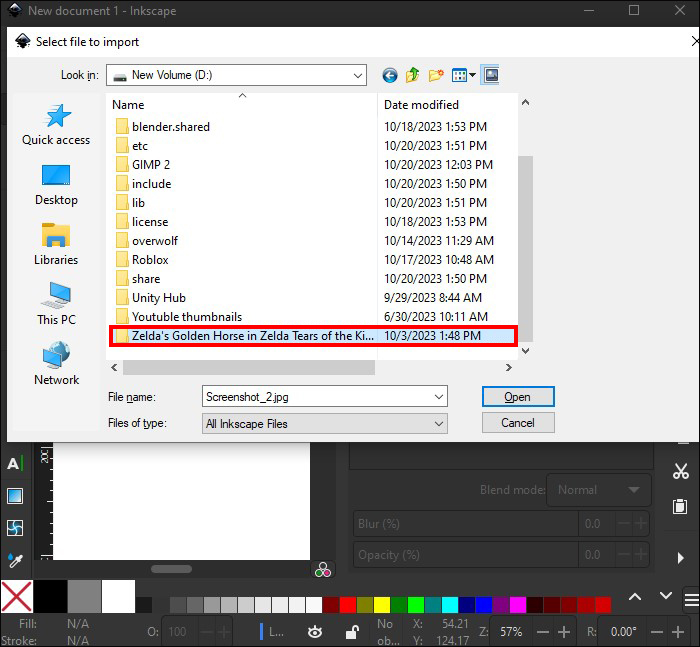
Task: Click the No paint X swatch
Action: click(x=17, y=597)
